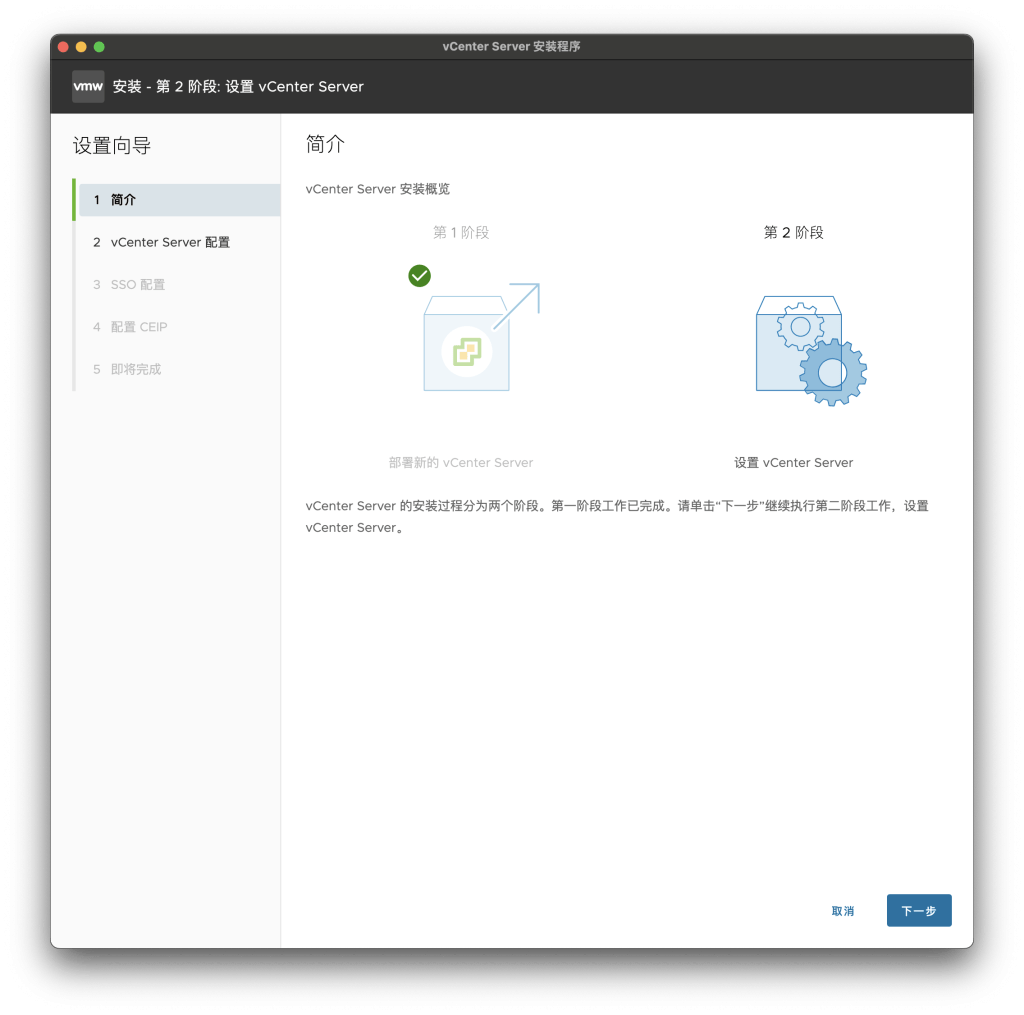Click the green checkmark on Stage 1

[x=419, y=276]
